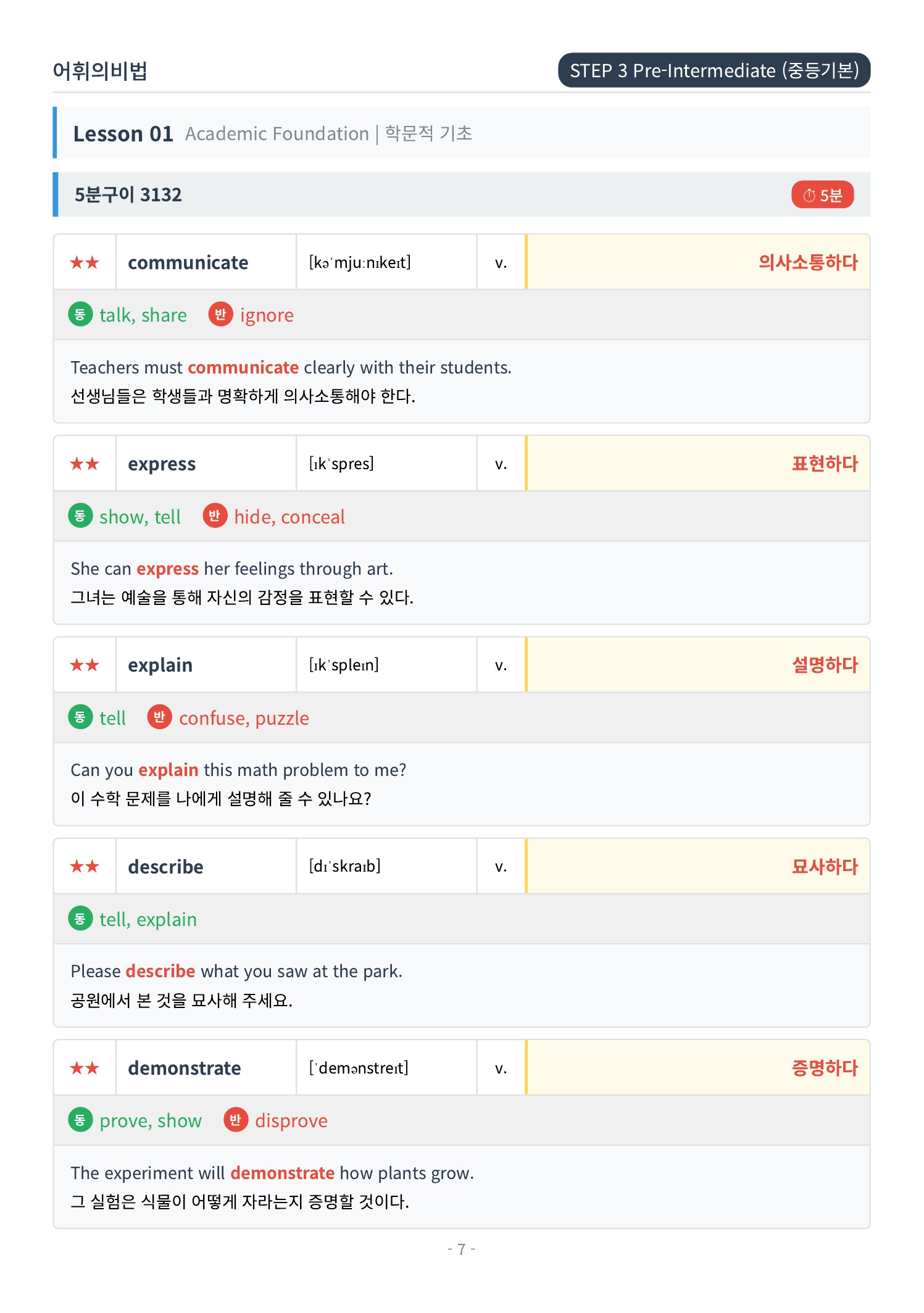Click the pronunciation for explain
Screen dimensions: 924x1313
click(344, 665)
